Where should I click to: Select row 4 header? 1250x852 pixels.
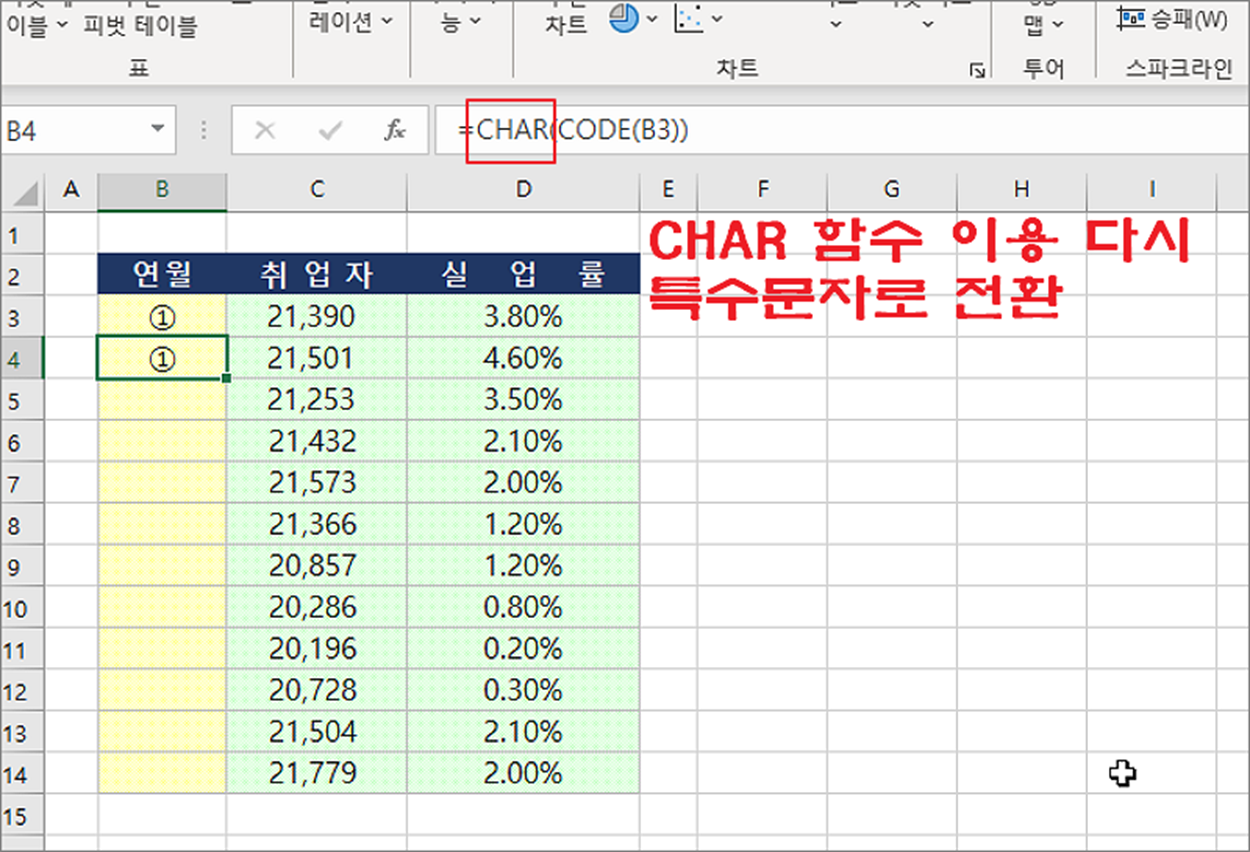click(x=22, y=359)
